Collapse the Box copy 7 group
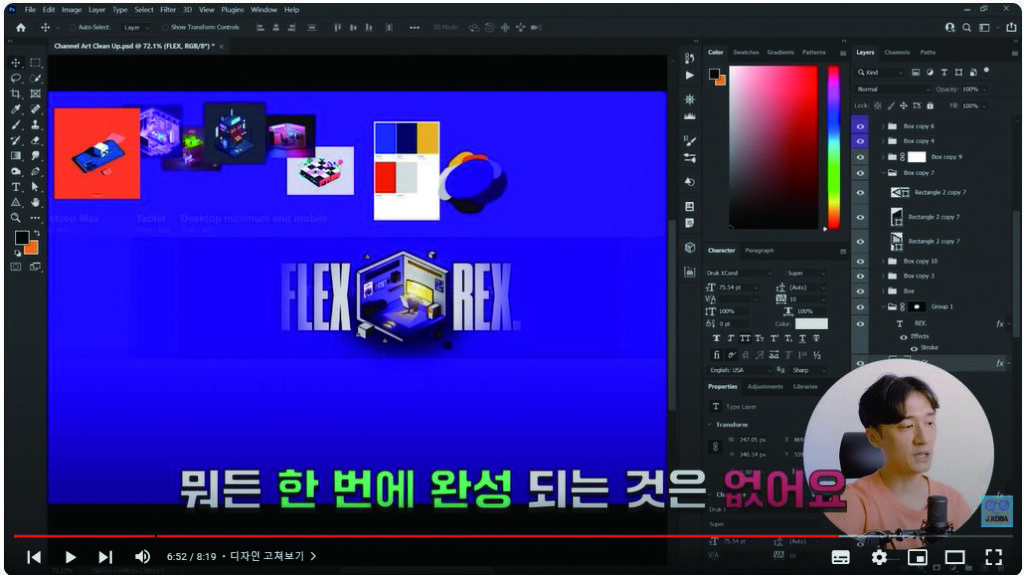This screenshot has width=1024, height=575. click(883, 173)
